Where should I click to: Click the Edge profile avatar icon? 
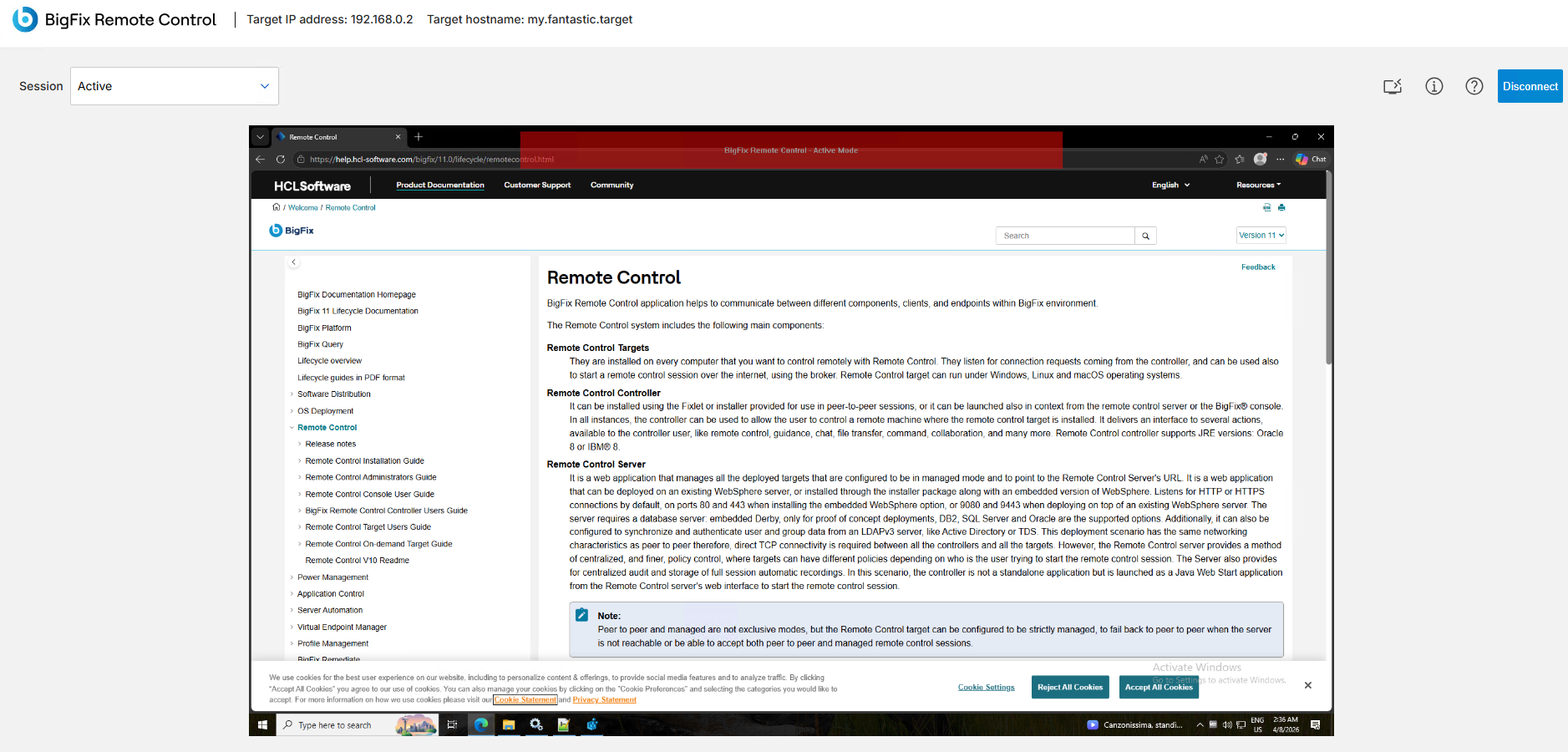(x=1261, y=159)
